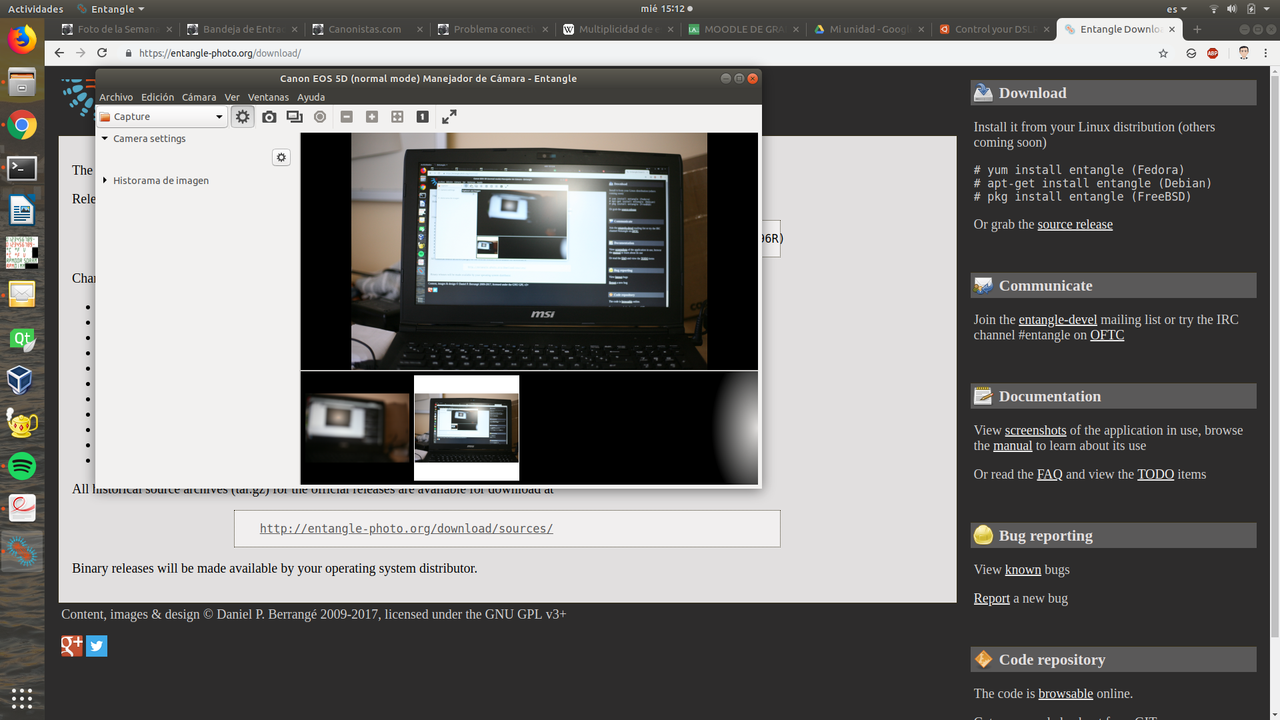This screenshot has width=1280, height=720.
Task: Open the Ver menu in Entangle
Action: pyautogui.click(x=232, y=97)
